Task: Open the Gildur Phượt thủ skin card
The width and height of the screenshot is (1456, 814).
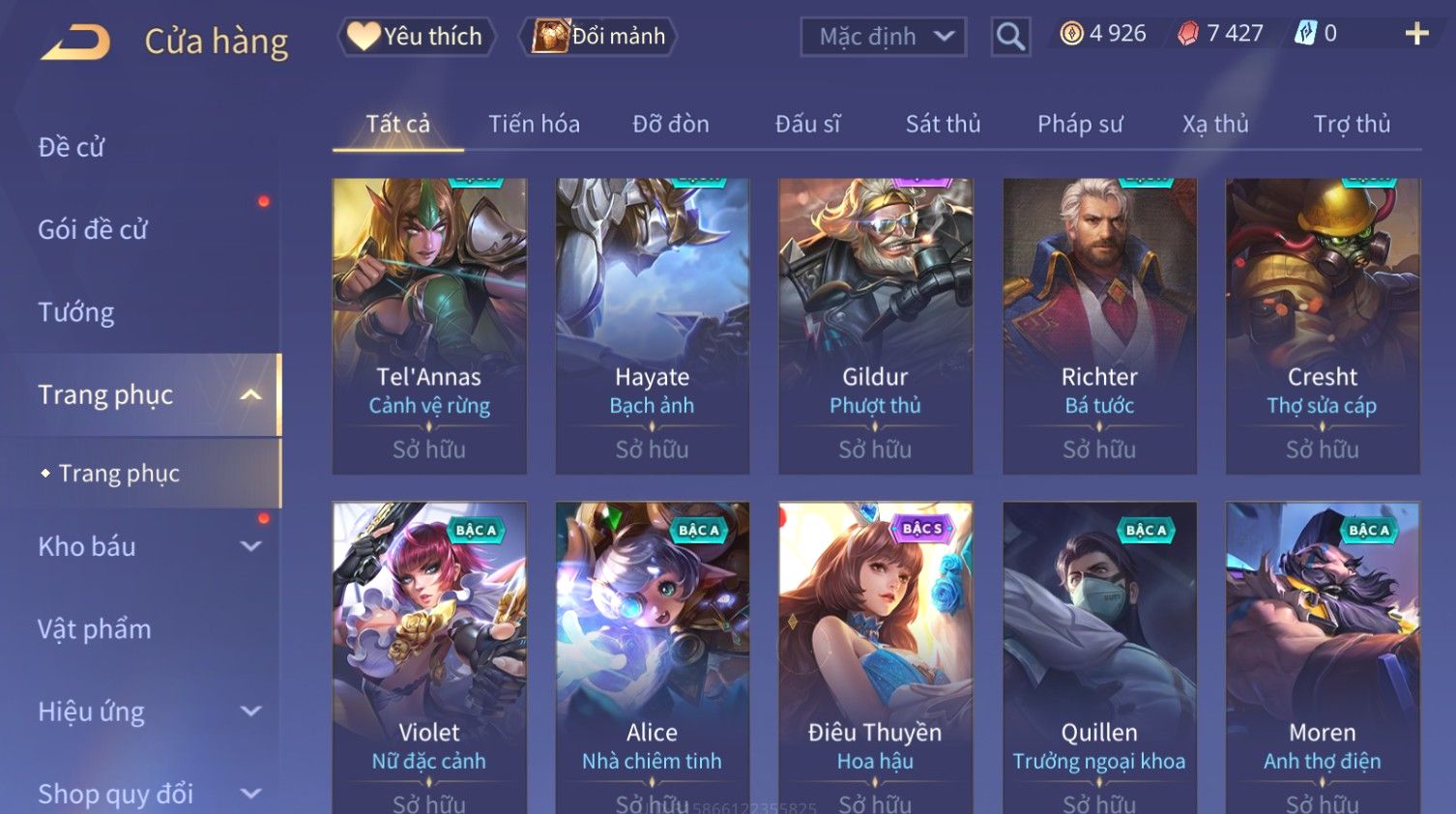Action: [875, 326]
